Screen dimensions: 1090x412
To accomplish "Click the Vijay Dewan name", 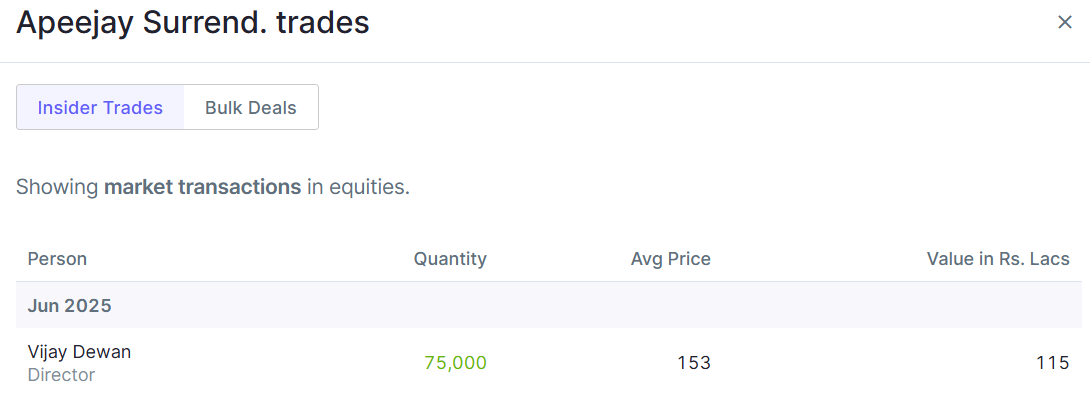I will (x=79, y=352).
